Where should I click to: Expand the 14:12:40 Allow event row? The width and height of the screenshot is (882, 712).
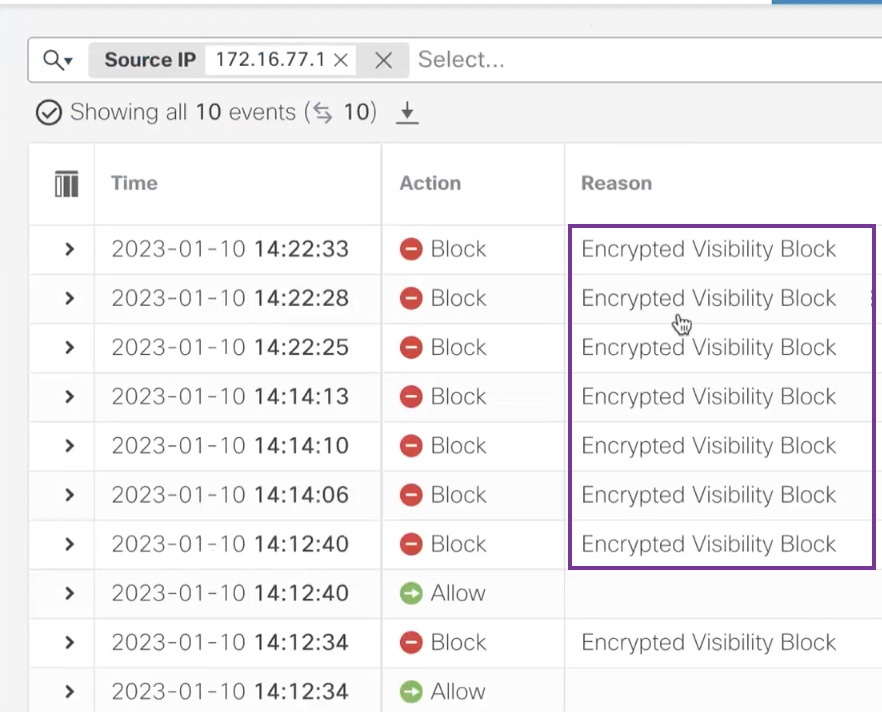tap(69, 593)
